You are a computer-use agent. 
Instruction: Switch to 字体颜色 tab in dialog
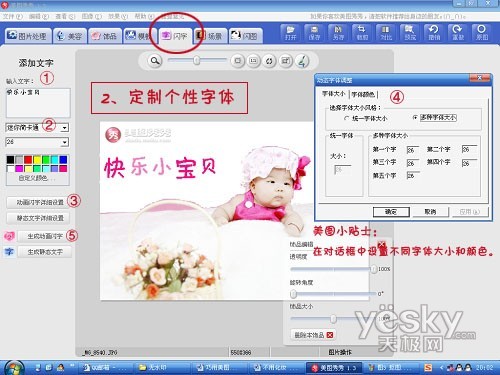tap(363, 95)
